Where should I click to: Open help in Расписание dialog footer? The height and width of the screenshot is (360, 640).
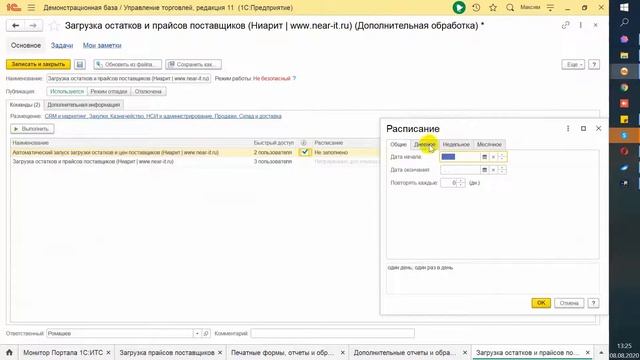click(593, 303)
